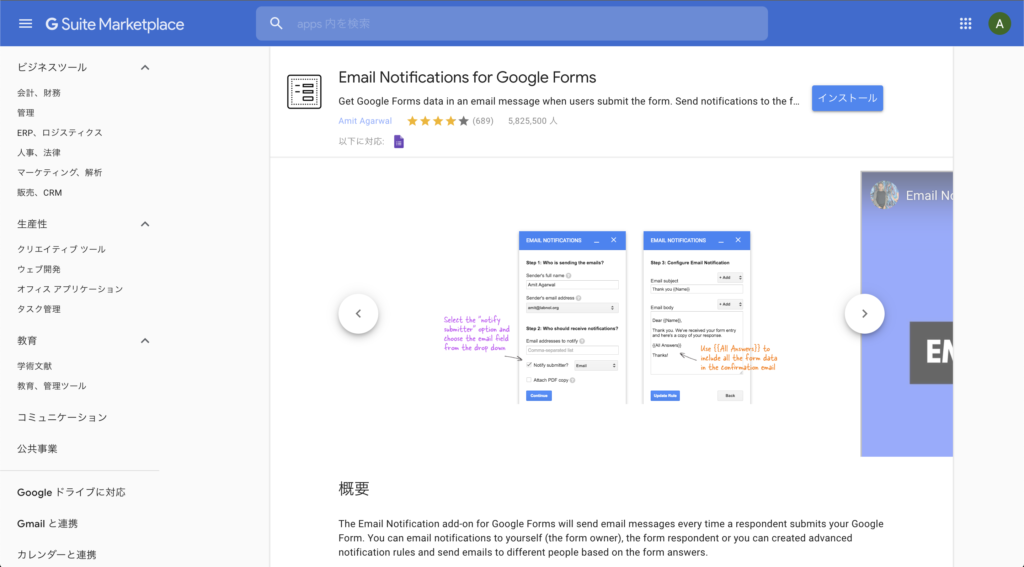Image resolution: width=1024 pixels, height=567 pixels.
Task: Install the add-on with インストール button
Action: [847, 98]
